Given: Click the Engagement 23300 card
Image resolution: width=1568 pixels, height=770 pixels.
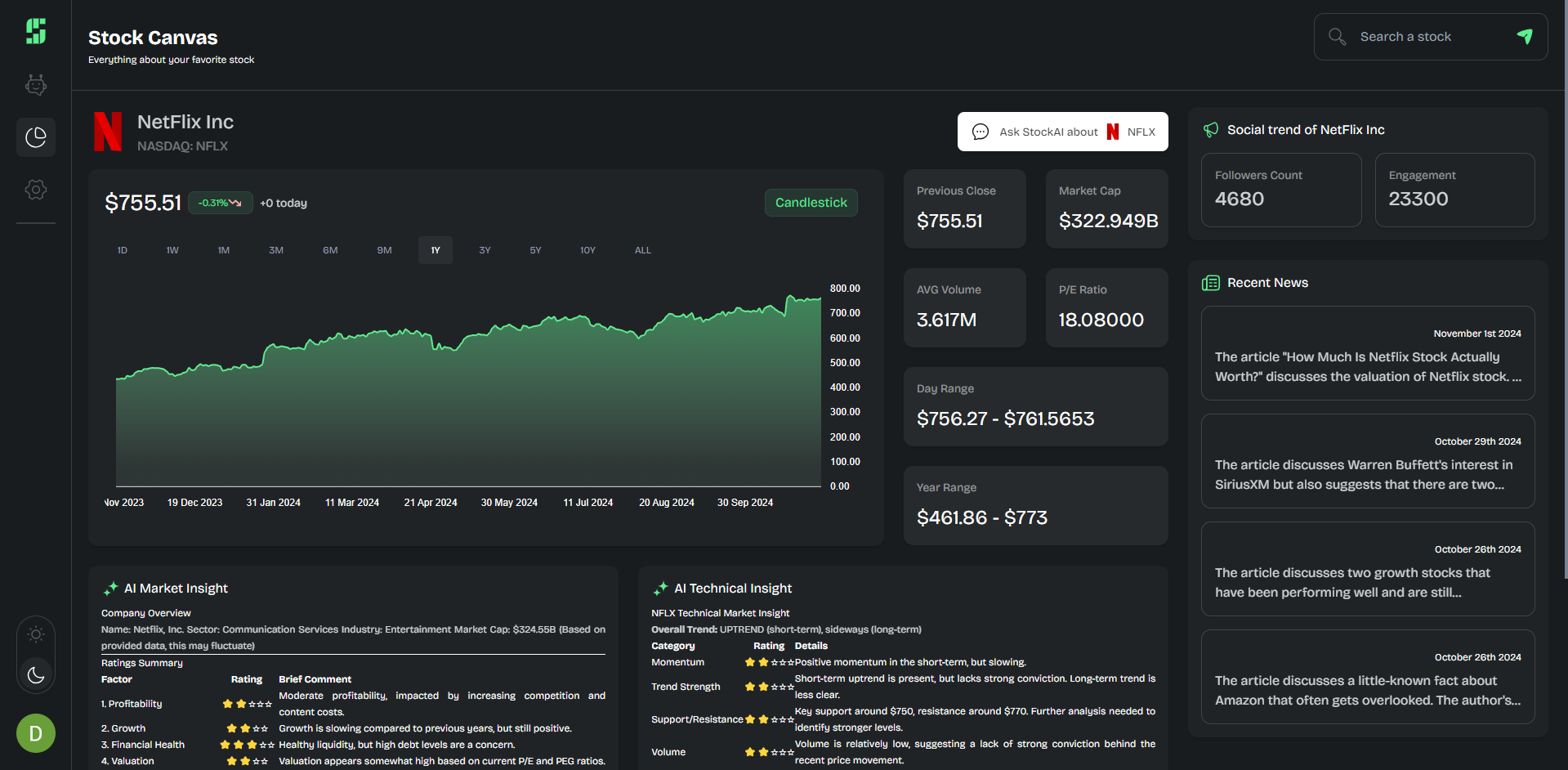Looking at the screenshot, I should point(1454,190).
